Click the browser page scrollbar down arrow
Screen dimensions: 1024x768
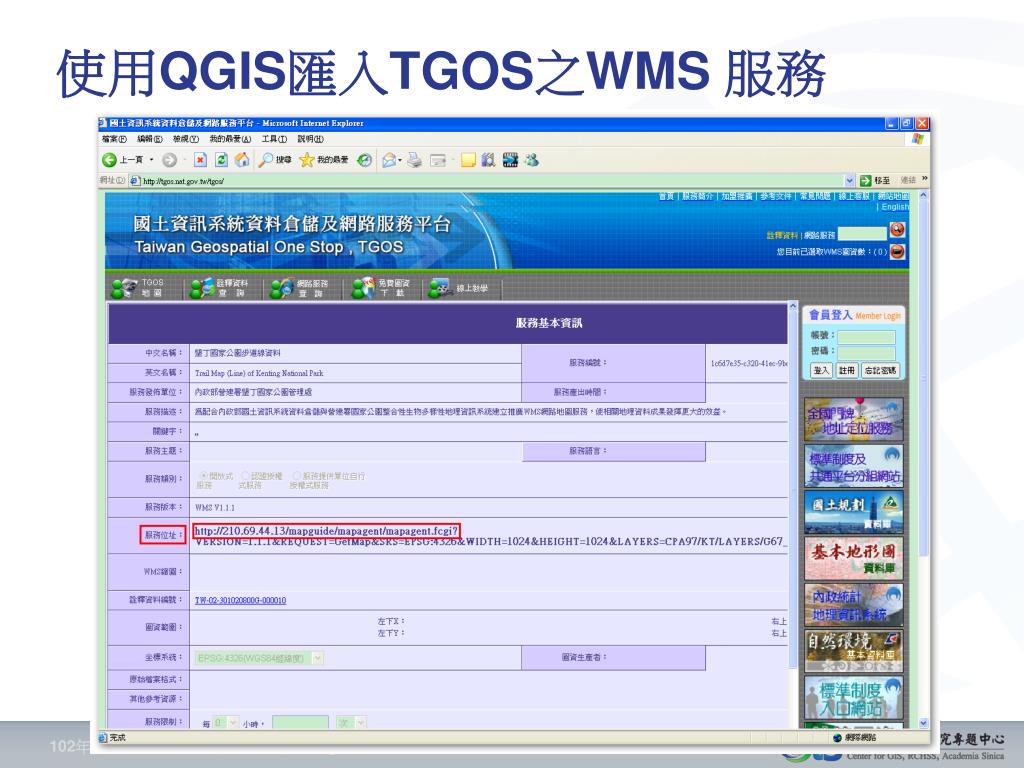click(x=923, y=724)
